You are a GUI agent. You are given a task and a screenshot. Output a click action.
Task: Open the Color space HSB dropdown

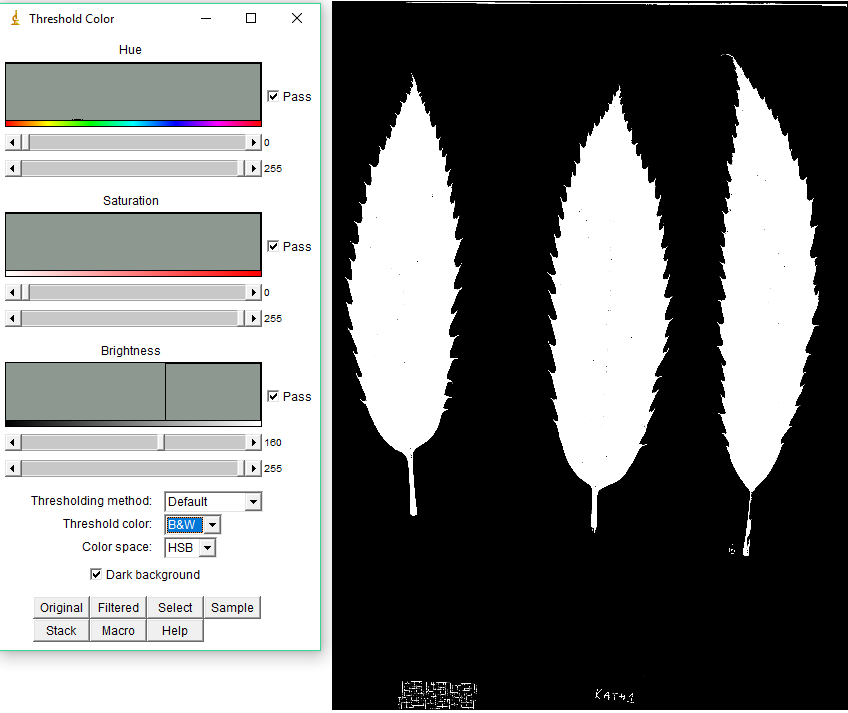pos(207,548)
